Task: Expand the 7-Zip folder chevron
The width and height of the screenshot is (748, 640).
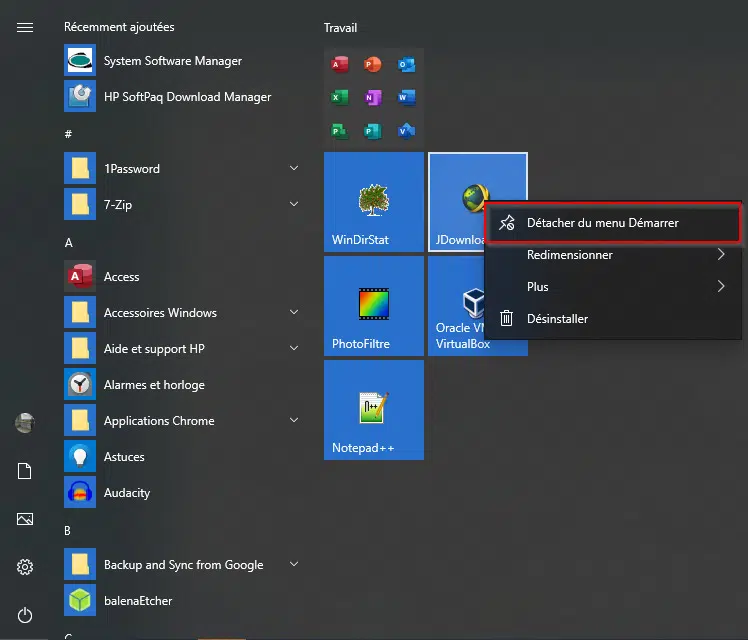Action: (294, 204)
